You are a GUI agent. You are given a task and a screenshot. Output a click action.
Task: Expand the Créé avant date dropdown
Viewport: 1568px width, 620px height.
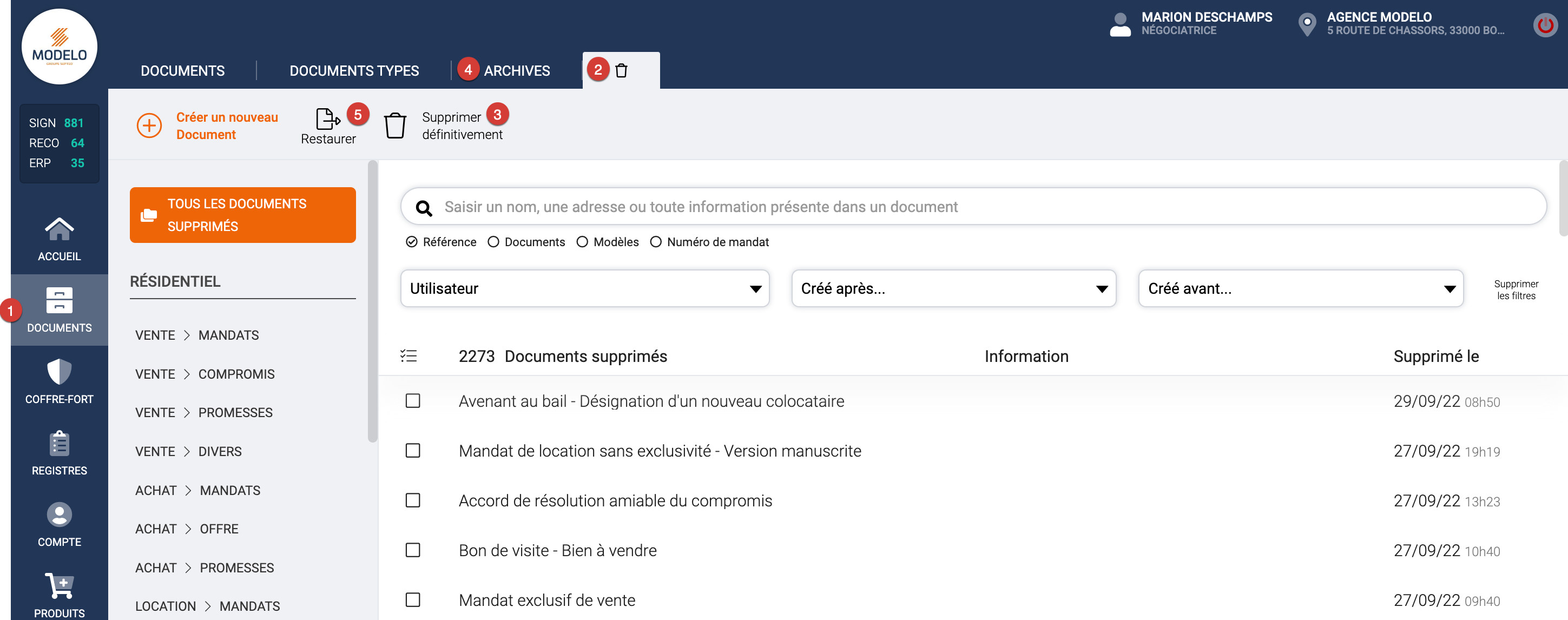pyautogui.click(x=1300, y=288)
